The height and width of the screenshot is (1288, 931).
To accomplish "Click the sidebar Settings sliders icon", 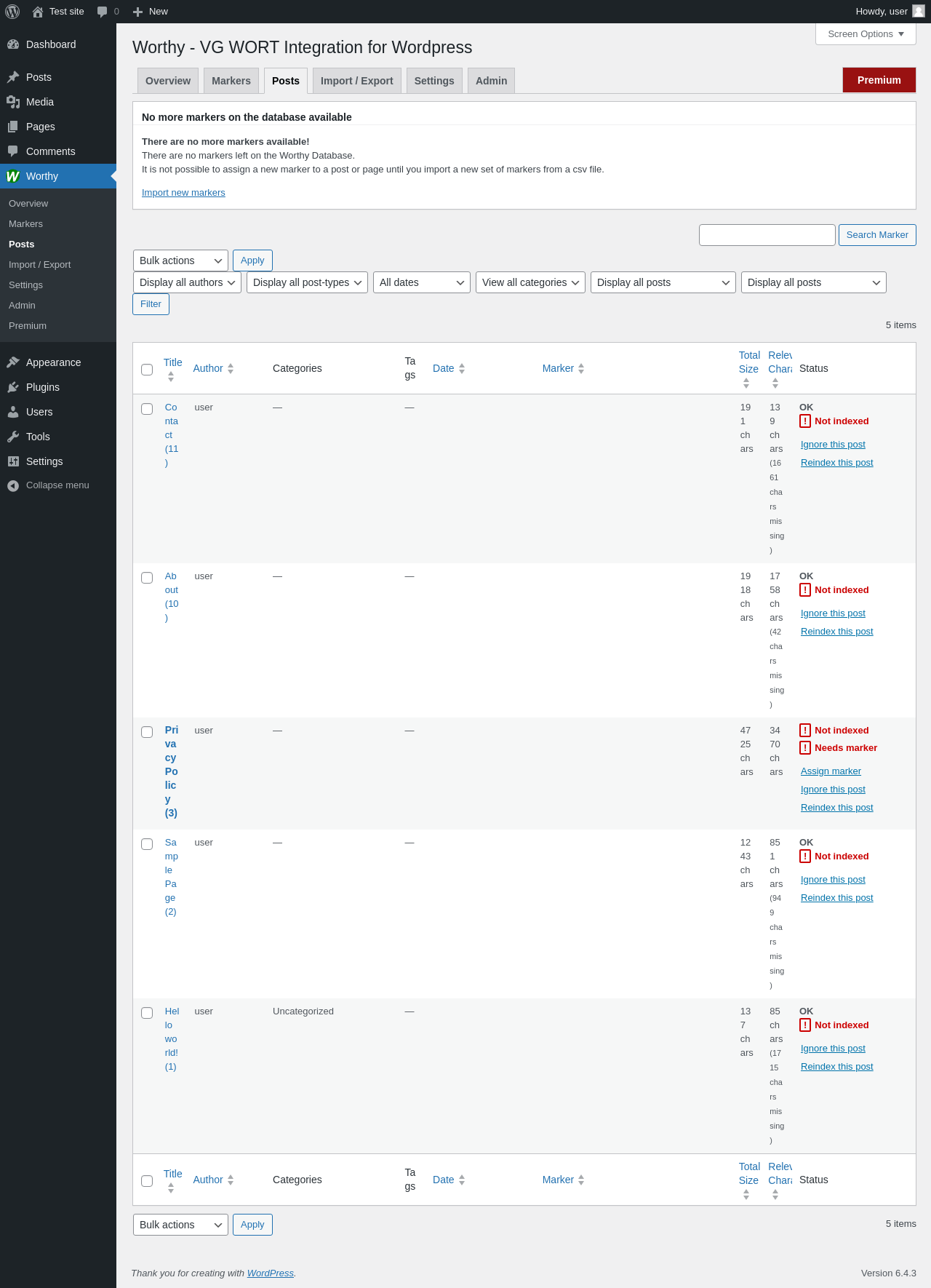I will coord(13,461).
